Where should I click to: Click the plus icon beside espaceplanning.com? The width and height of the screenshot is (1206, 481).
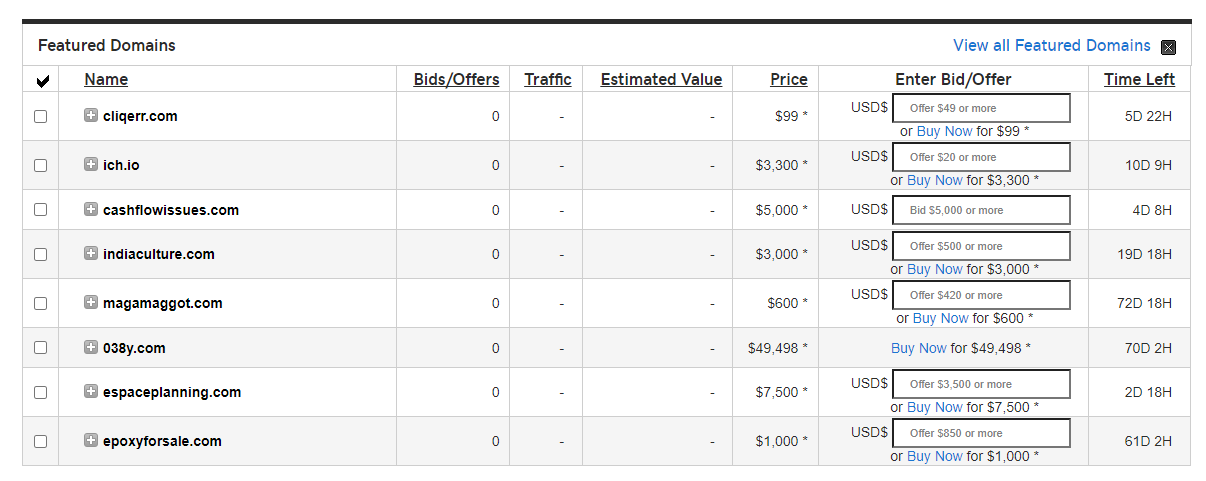pyautogui.click(x=91, y=391)
